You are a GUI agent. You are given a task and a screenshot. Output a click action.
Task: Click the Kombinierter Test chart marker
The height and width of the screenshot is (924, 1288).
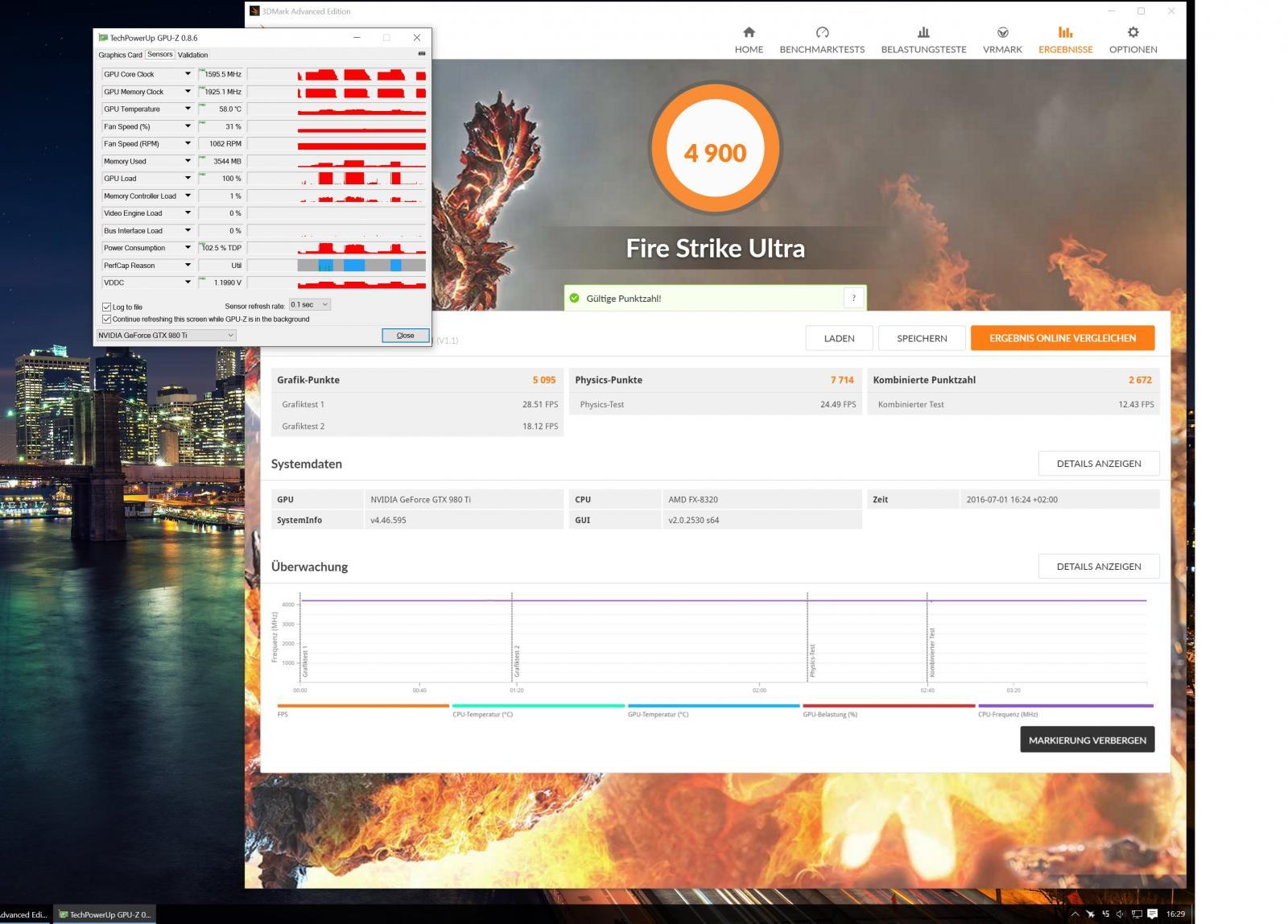pyautogui.click(x=931, y=653)
